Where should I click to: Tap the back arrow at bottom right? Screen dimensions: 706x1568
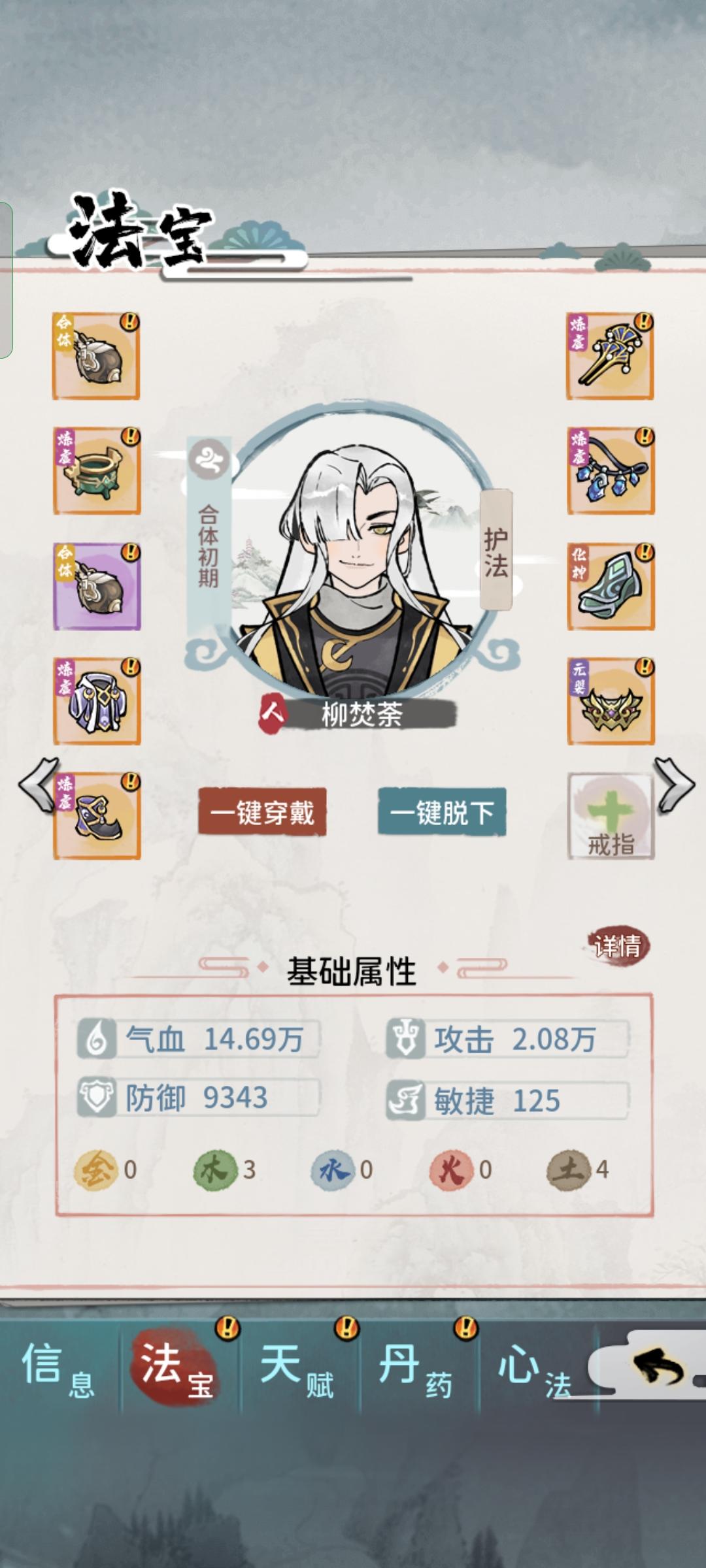pyautogui.click(x=657, y=1367)
